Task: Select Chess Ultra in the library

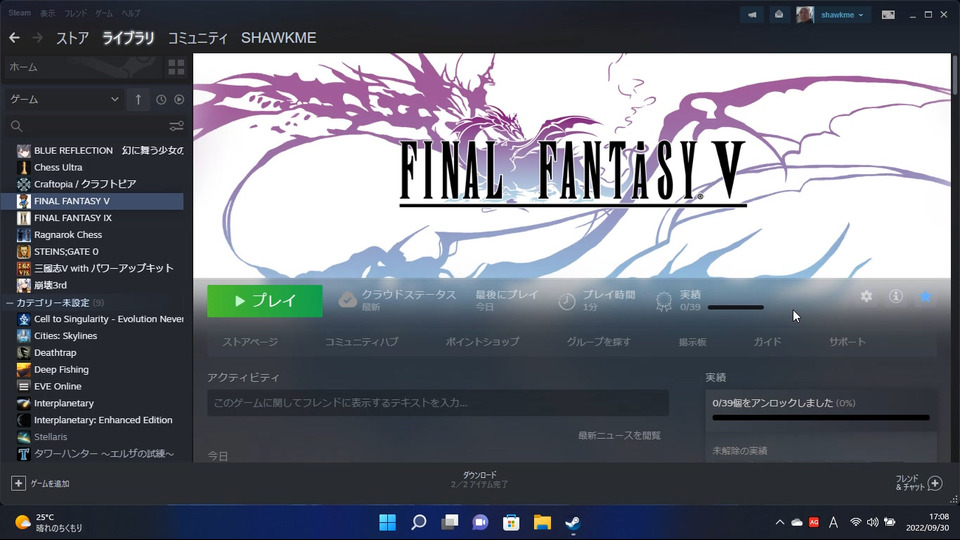Action: pyautogui.click(x=58, y=167)
